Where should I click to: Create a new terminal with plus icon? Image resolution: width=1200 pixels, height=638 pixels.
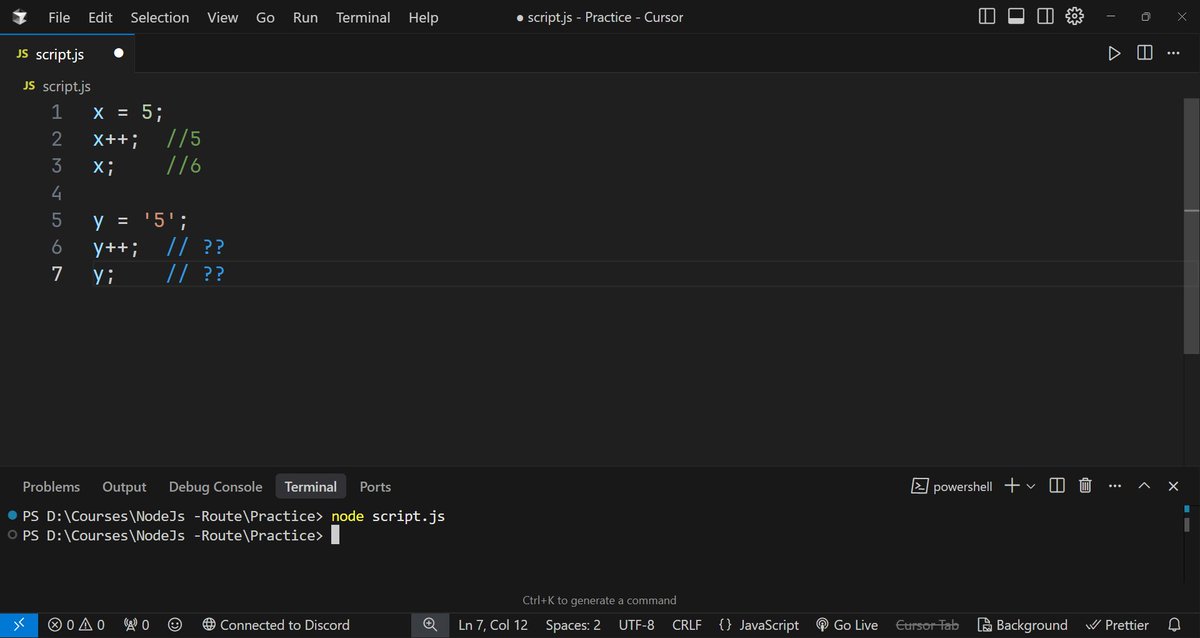1012,486
